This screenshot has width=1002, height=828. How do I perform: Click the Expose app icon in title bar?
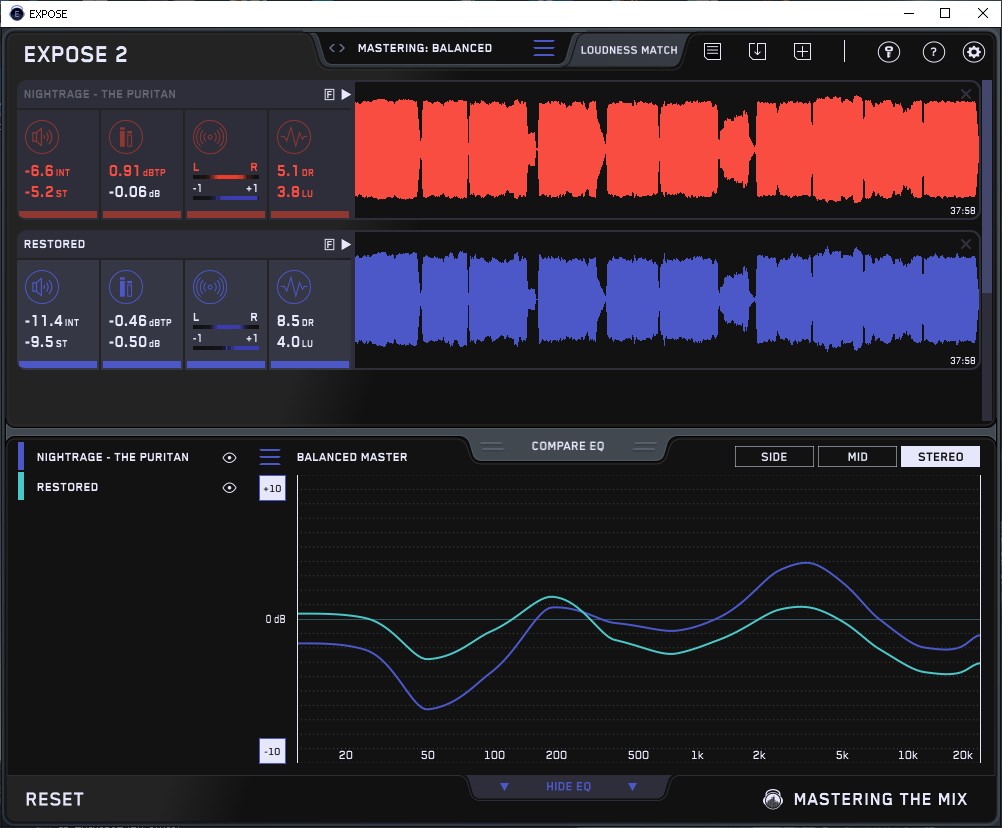coord(17,13)
